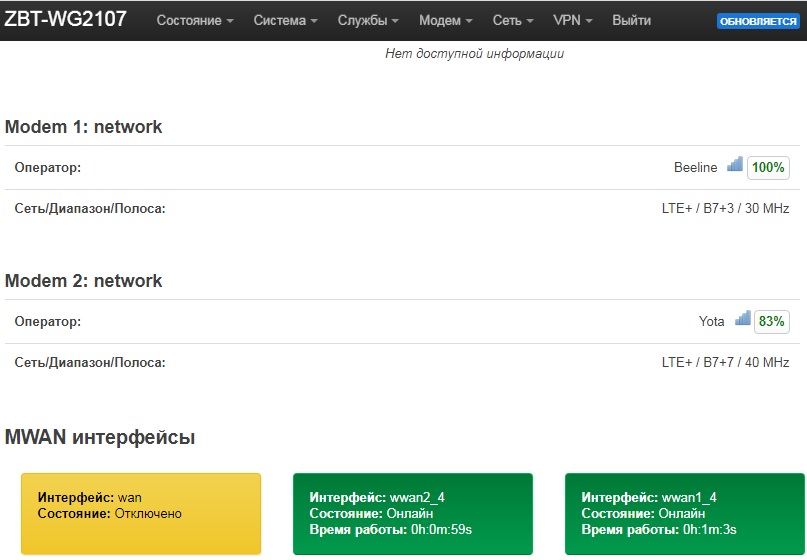The image size is (807, 560).
Task: Click the MWAN интерфейсы heading
Action: (100, 437)
